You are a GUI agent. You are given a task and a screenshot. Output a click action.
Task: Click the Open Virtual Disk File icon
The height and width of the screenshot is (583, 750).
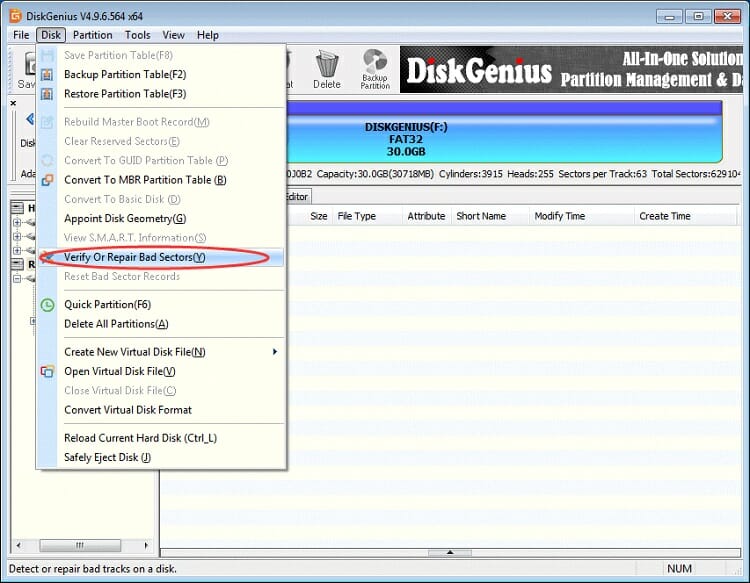click(x=47, y=371)
